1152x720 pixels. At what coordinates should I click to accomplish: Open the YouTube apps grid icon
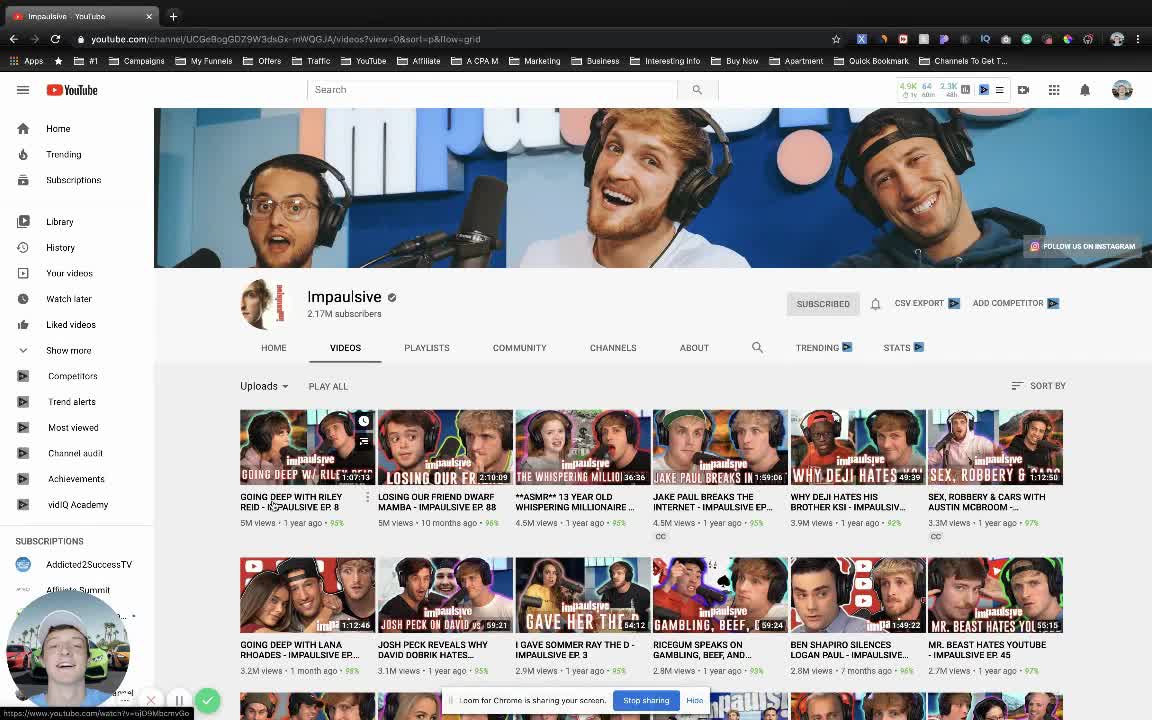[x=1054, y=90]
